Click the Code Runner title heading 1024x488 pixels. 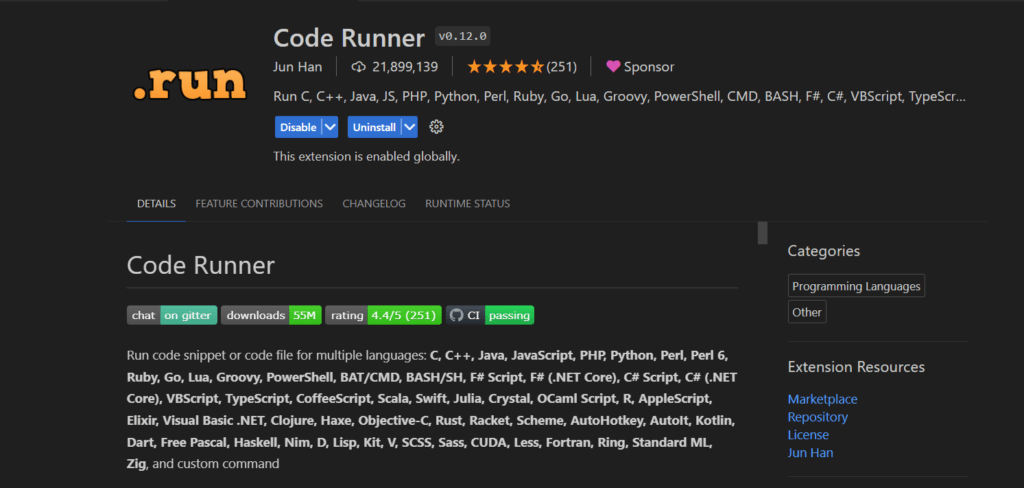click(x=349, y=38)
